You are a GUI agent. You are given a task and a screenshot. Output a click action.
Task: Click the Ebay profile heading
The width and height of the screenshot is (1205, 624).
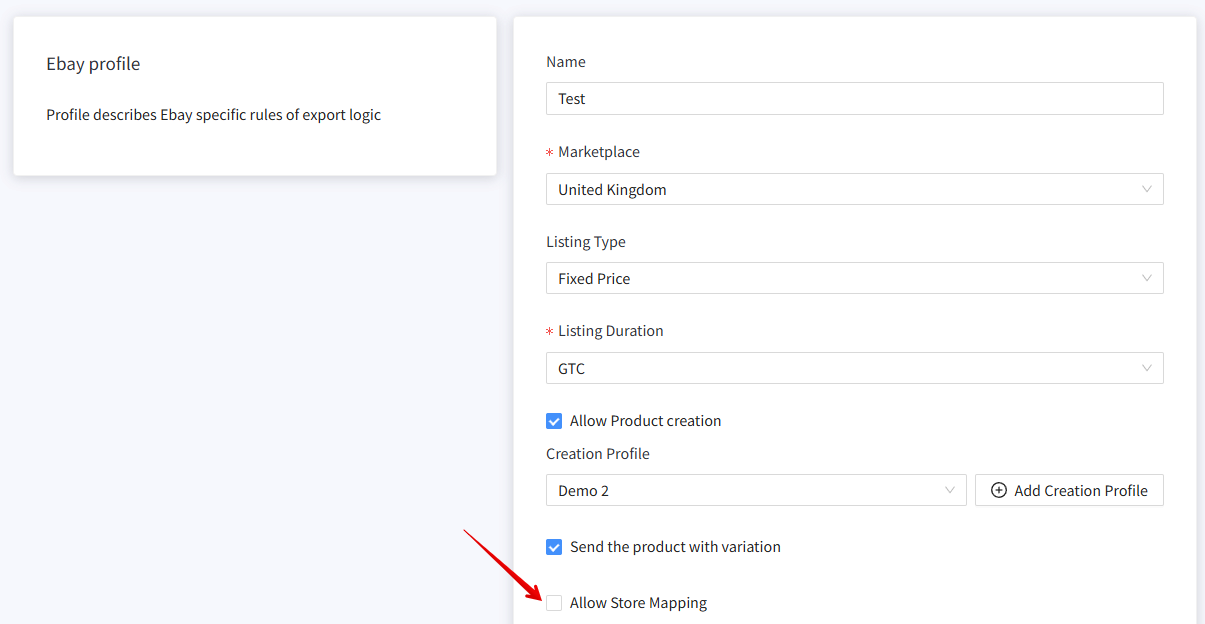(x=93, y=64)
